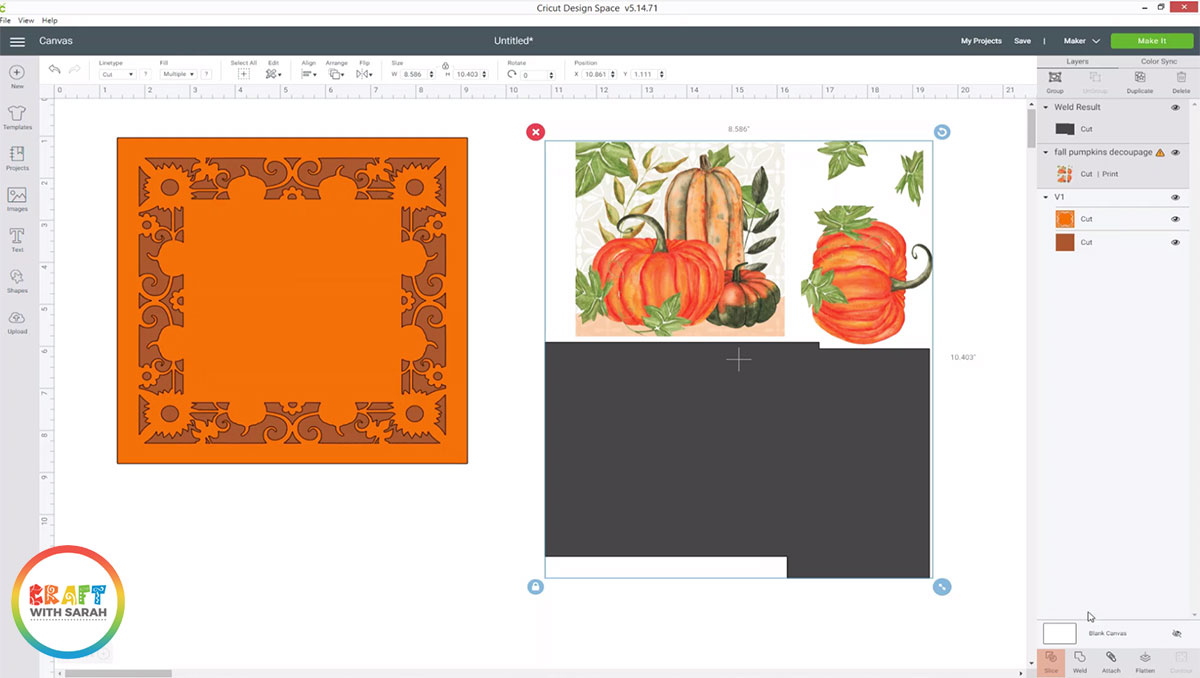This screenshot has width=1200, height=678.
Task: Open the Projects panel
Action: coord(17,158)
